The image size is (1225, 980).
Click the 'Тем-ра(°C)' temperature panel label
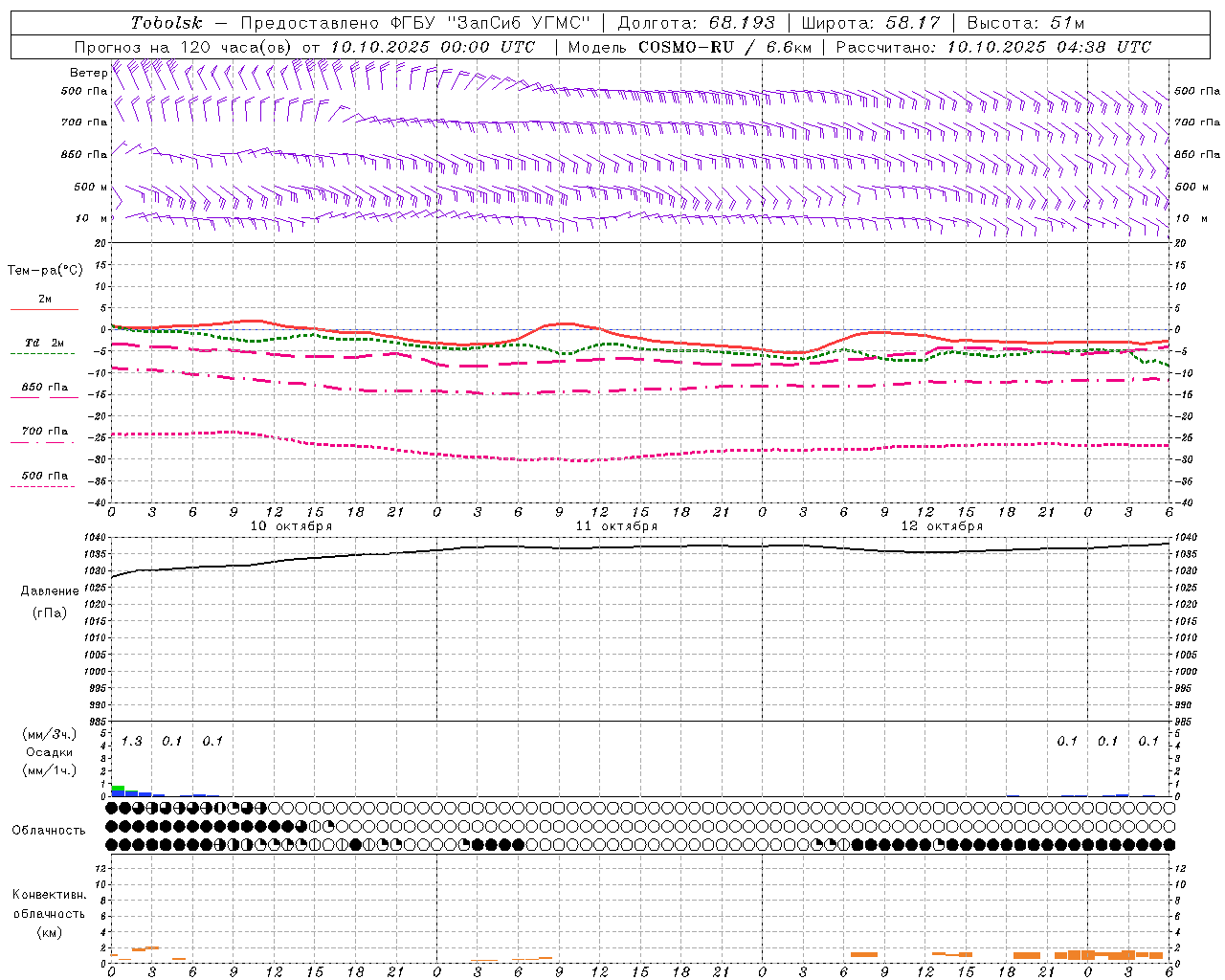click(45, 271)
